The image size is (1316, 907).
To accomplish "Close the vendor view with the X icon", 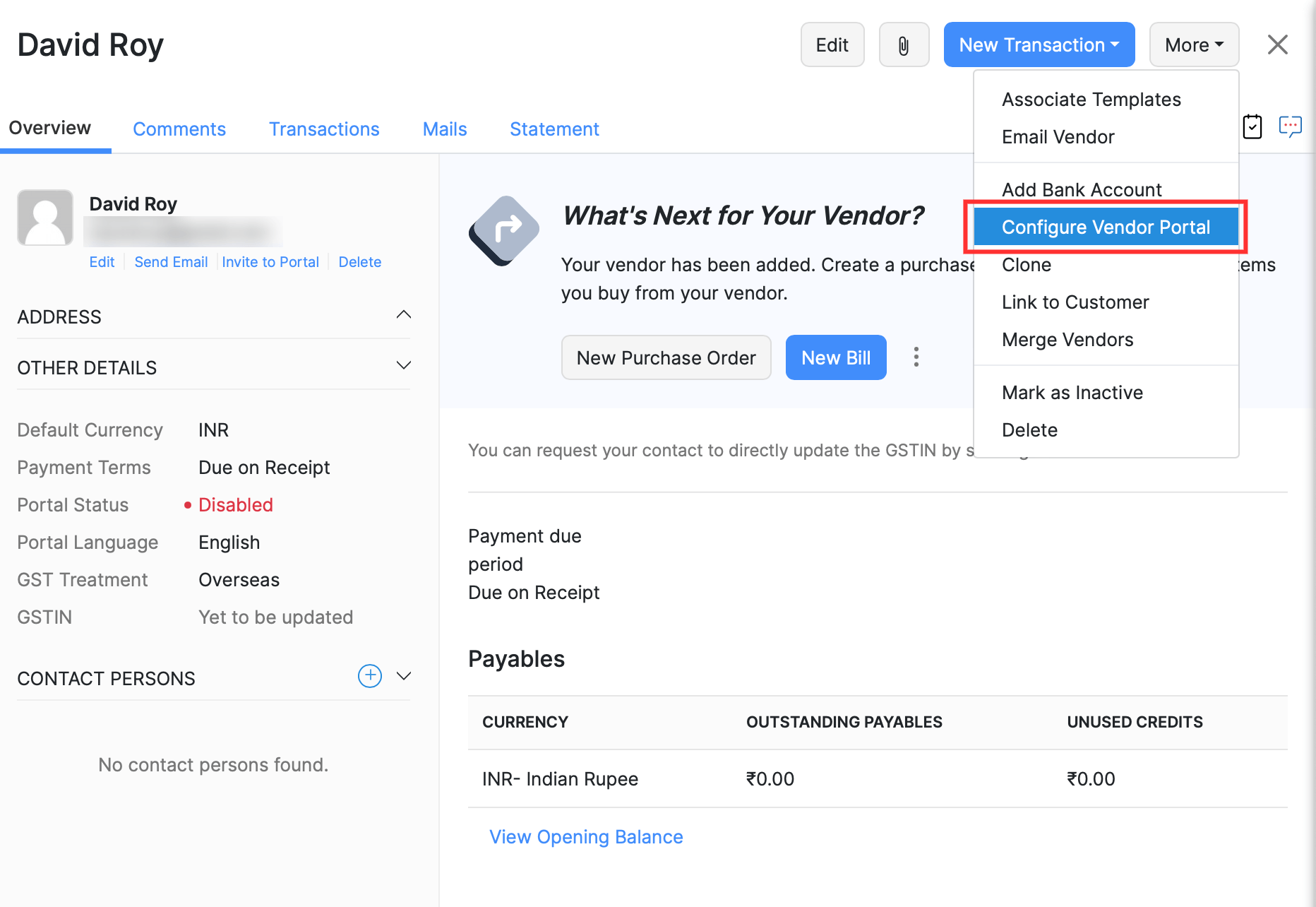I will tap(1277, 45).
